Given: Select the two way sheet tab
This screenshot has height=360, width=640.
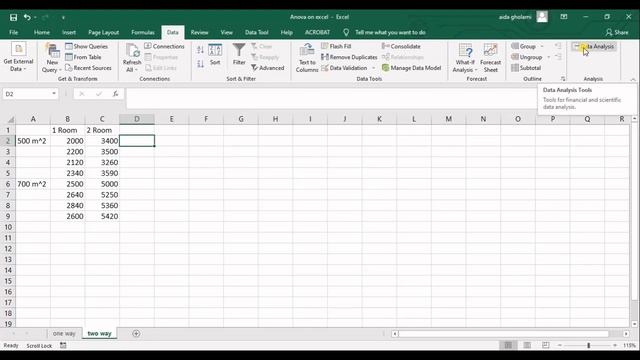Looking at the screenshot, I should [99, 333].
